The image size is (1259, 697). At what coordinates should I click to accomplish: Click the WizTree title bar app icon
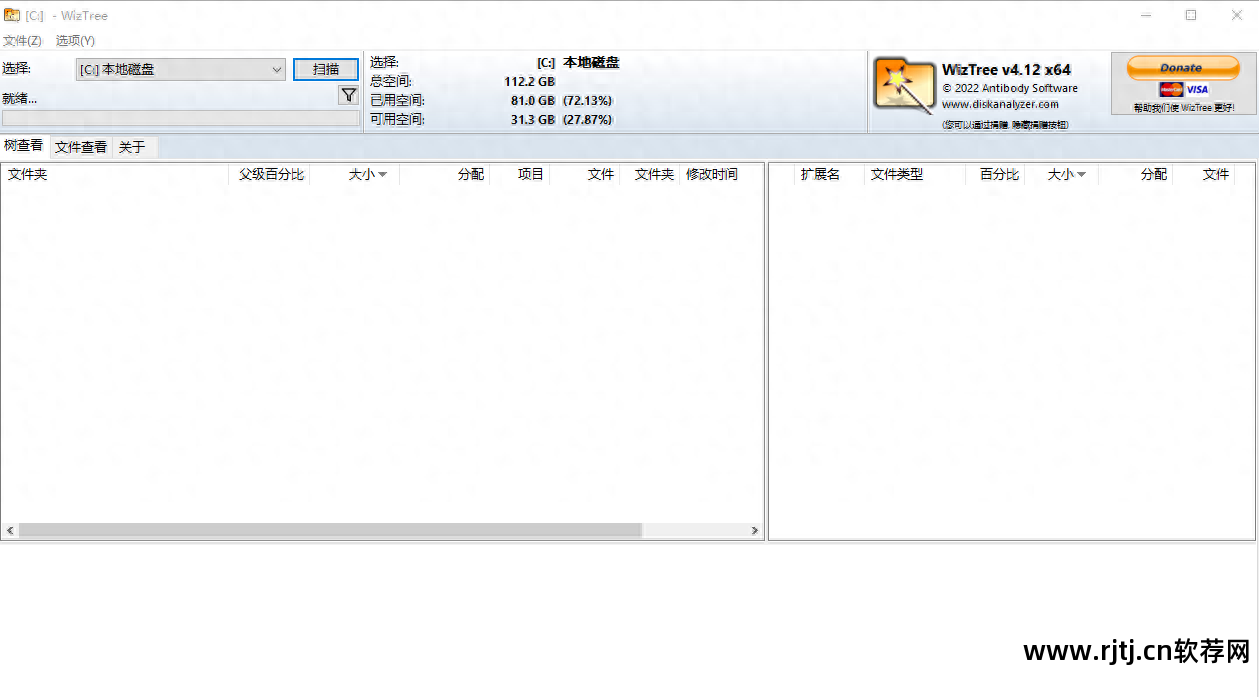pyautogui.click(x=12, y=15)
